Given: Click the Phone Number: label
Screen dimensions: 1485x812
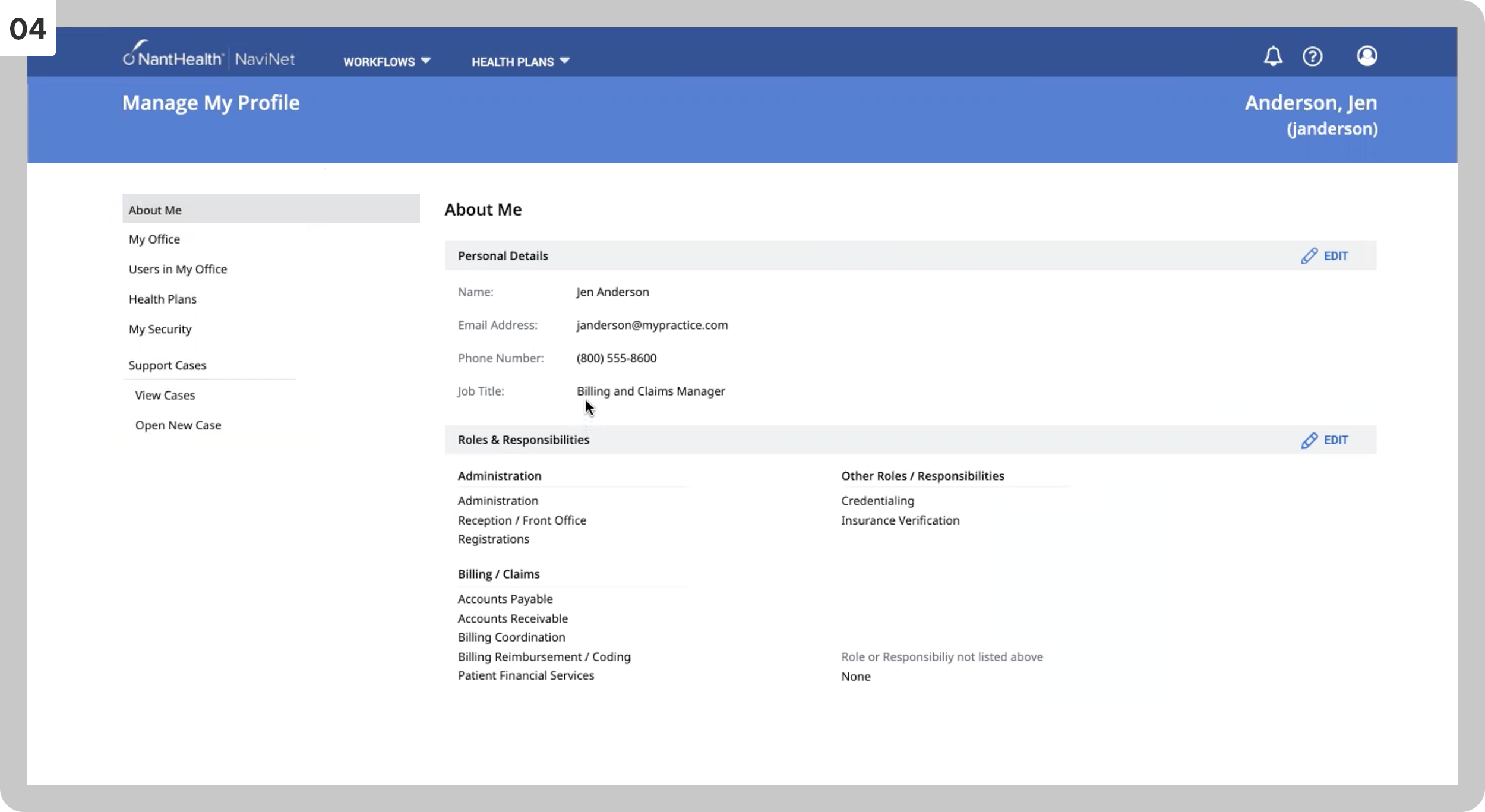Looking at the screenshot, I should [501, 358].
